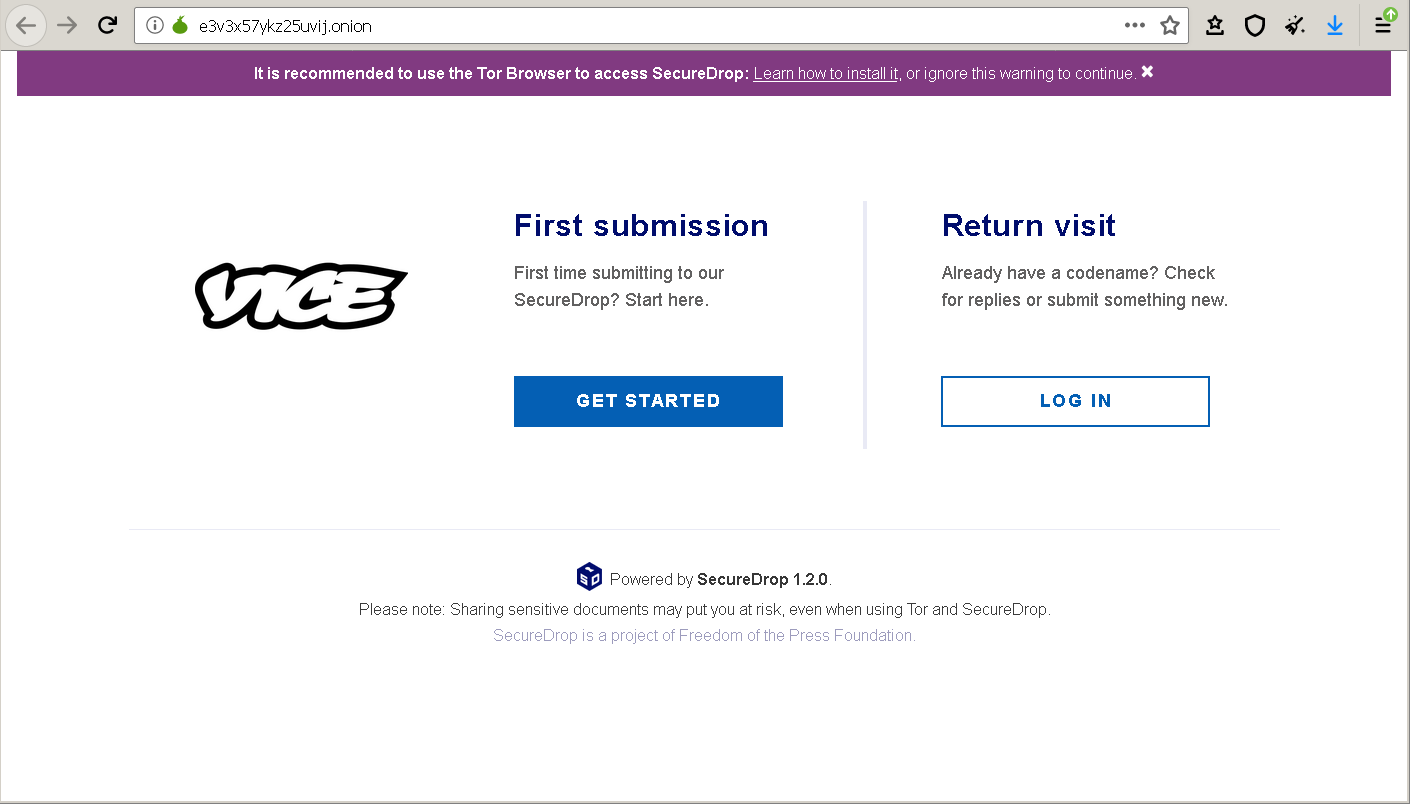Go back to the previous page
This screenshot has width=1410, height=804.
[x=26, y=26]
